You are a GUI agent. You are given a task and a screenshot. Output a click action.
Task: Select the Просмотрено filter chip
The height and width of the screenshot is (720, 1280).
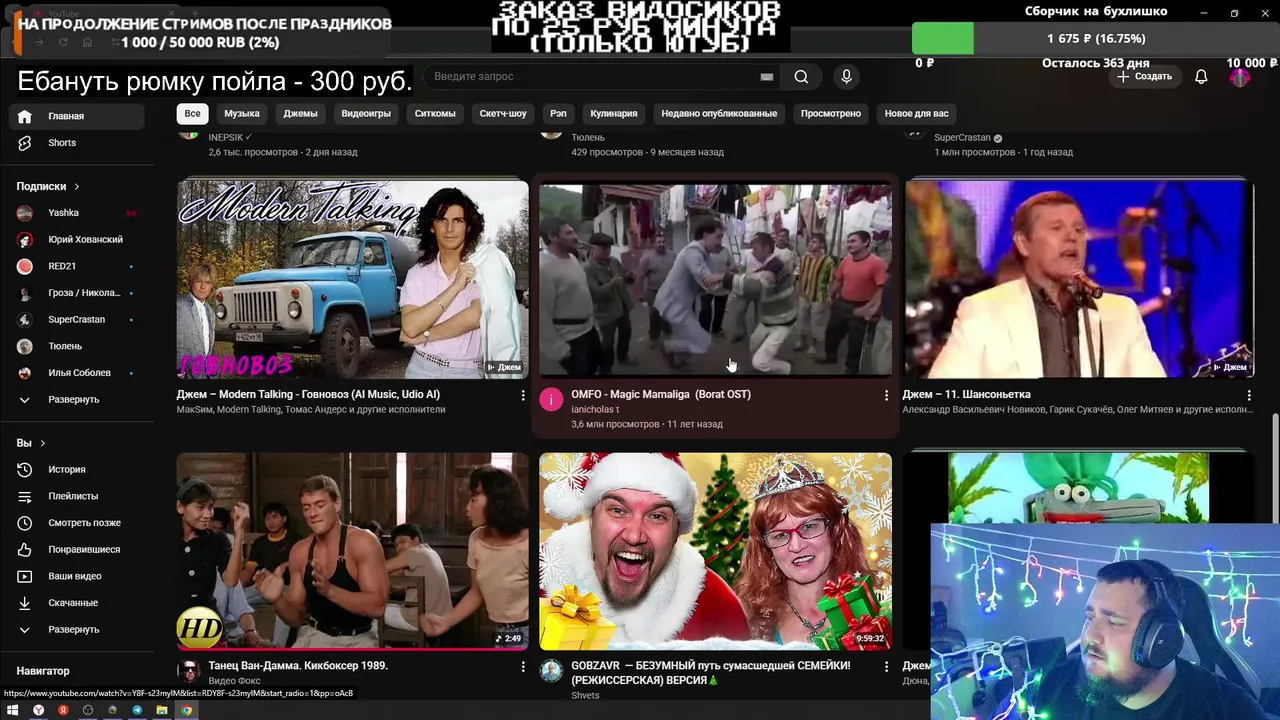[x=831, y=114]
